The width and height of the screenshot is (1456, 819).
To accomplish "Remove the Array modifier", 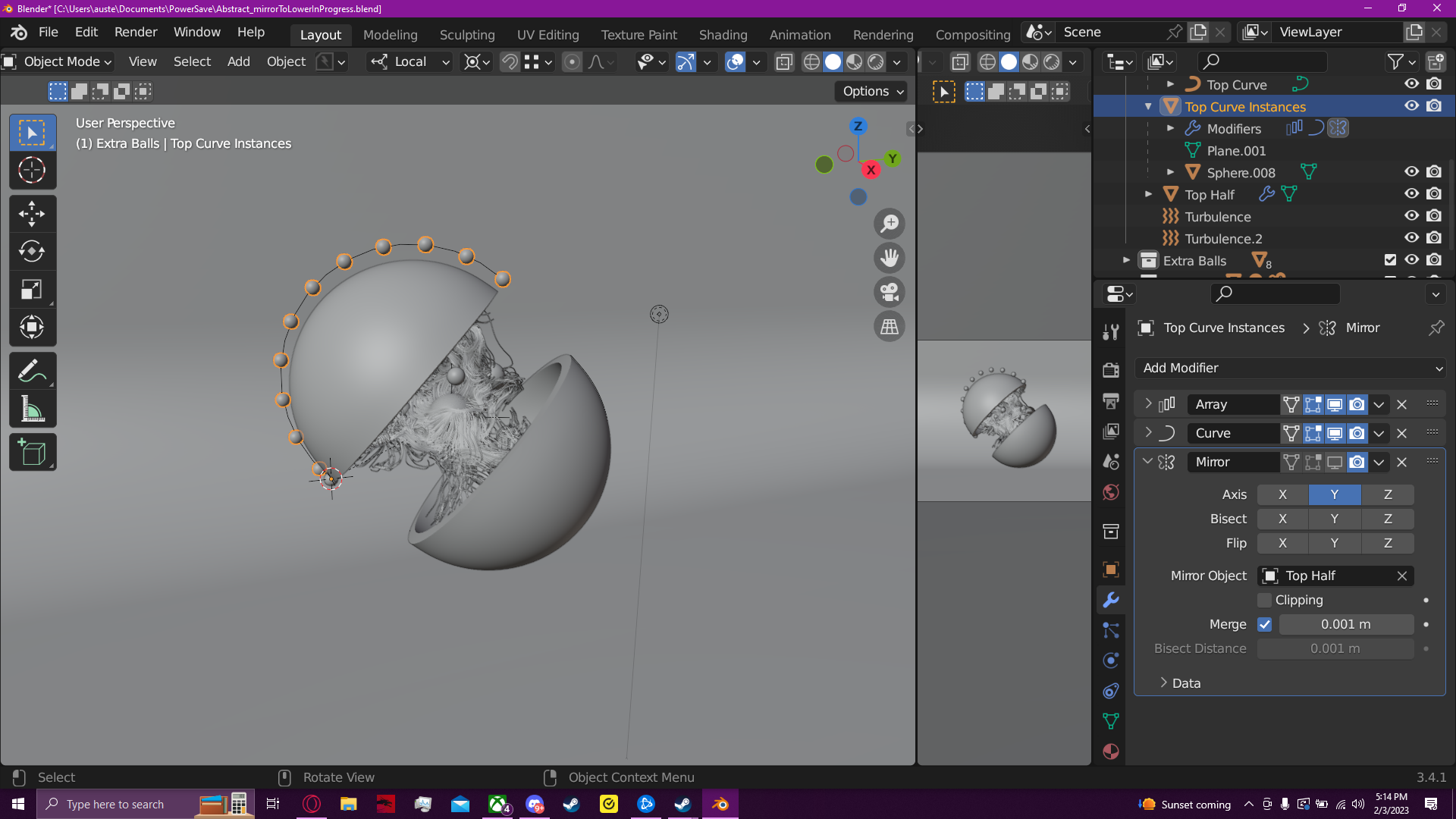I will coord(1401,404).
